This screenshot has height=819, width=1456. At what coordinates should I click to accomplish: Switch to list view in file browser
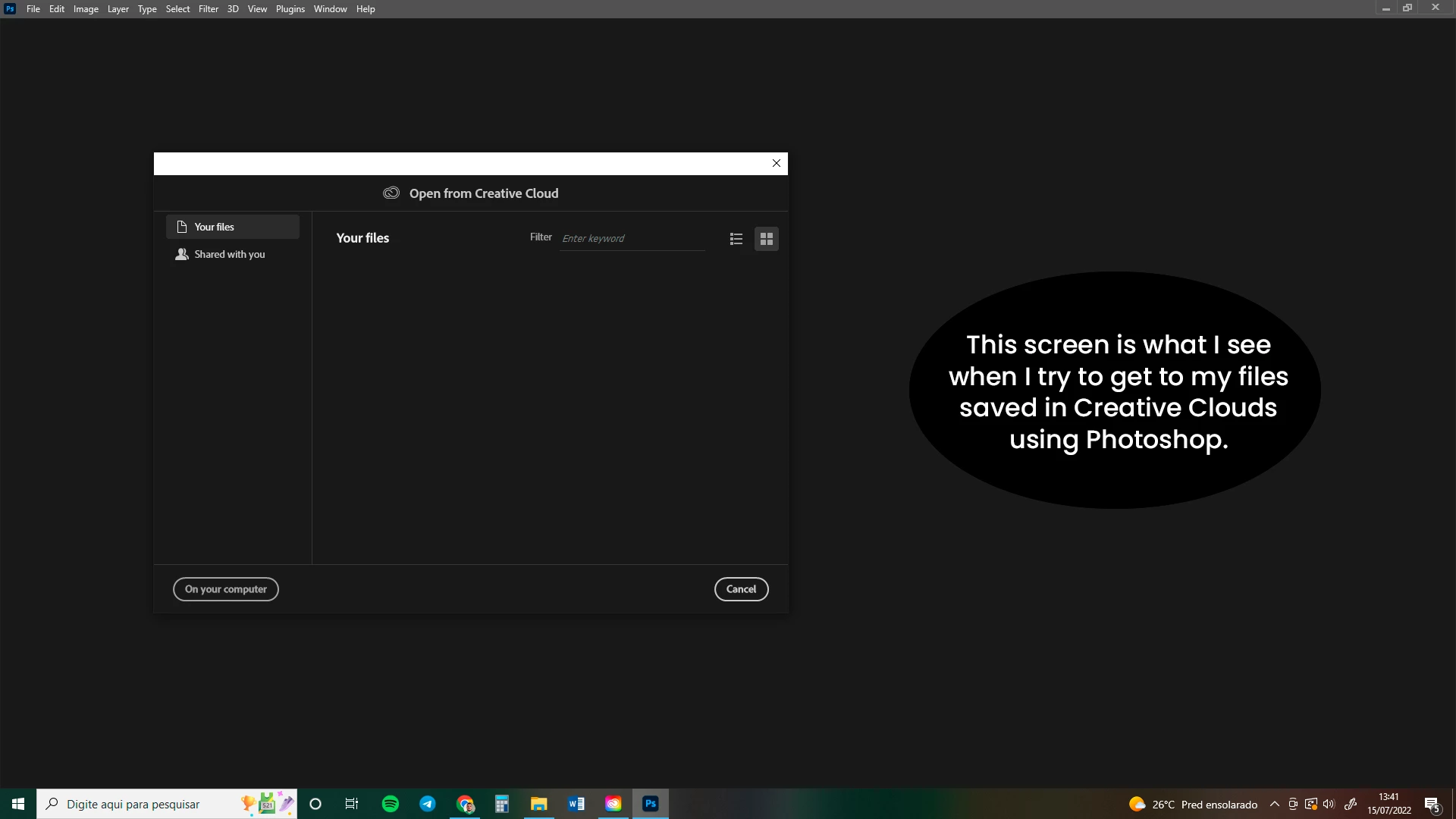tap(736, 239)
